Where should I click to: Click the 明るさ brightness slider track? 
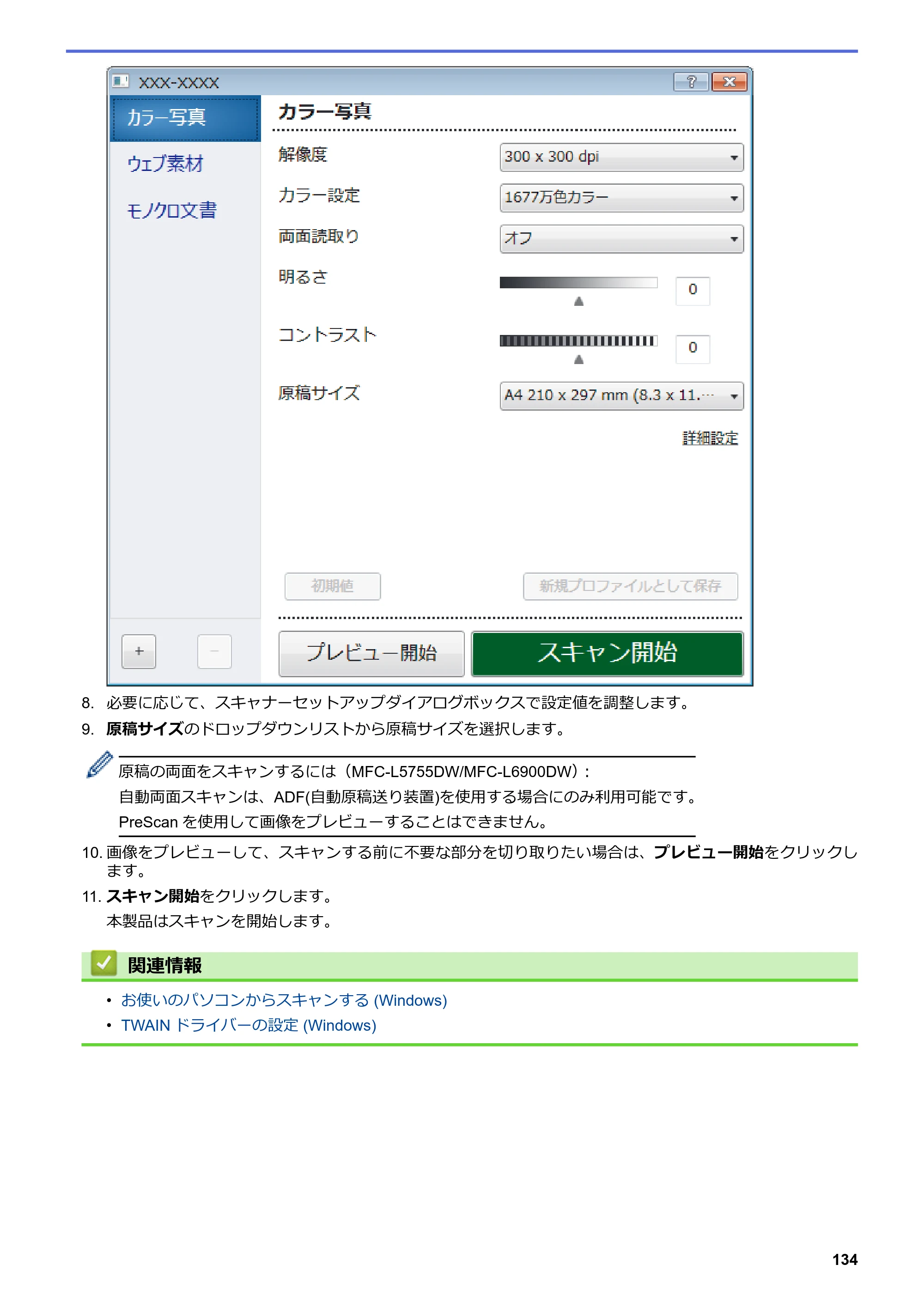[578, 282]
